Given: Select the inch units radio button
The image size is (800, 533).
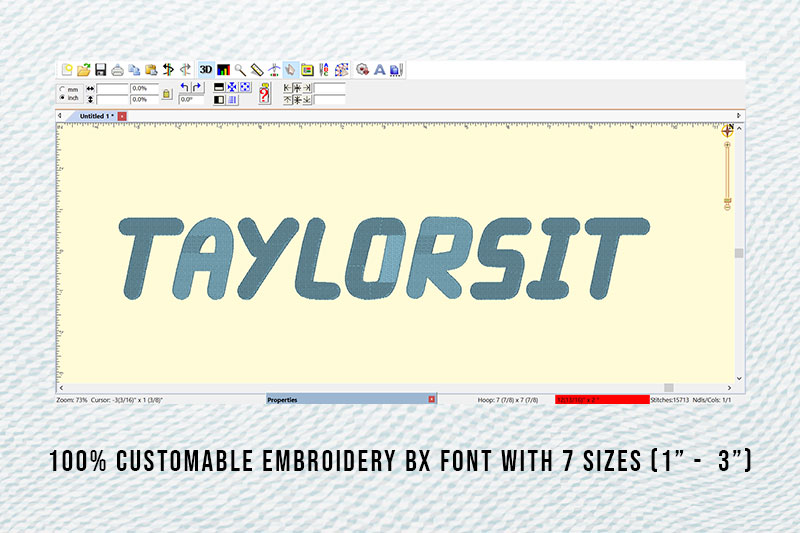Looking at the screenshot, I should pyautogui.click(x=62, y=97).
